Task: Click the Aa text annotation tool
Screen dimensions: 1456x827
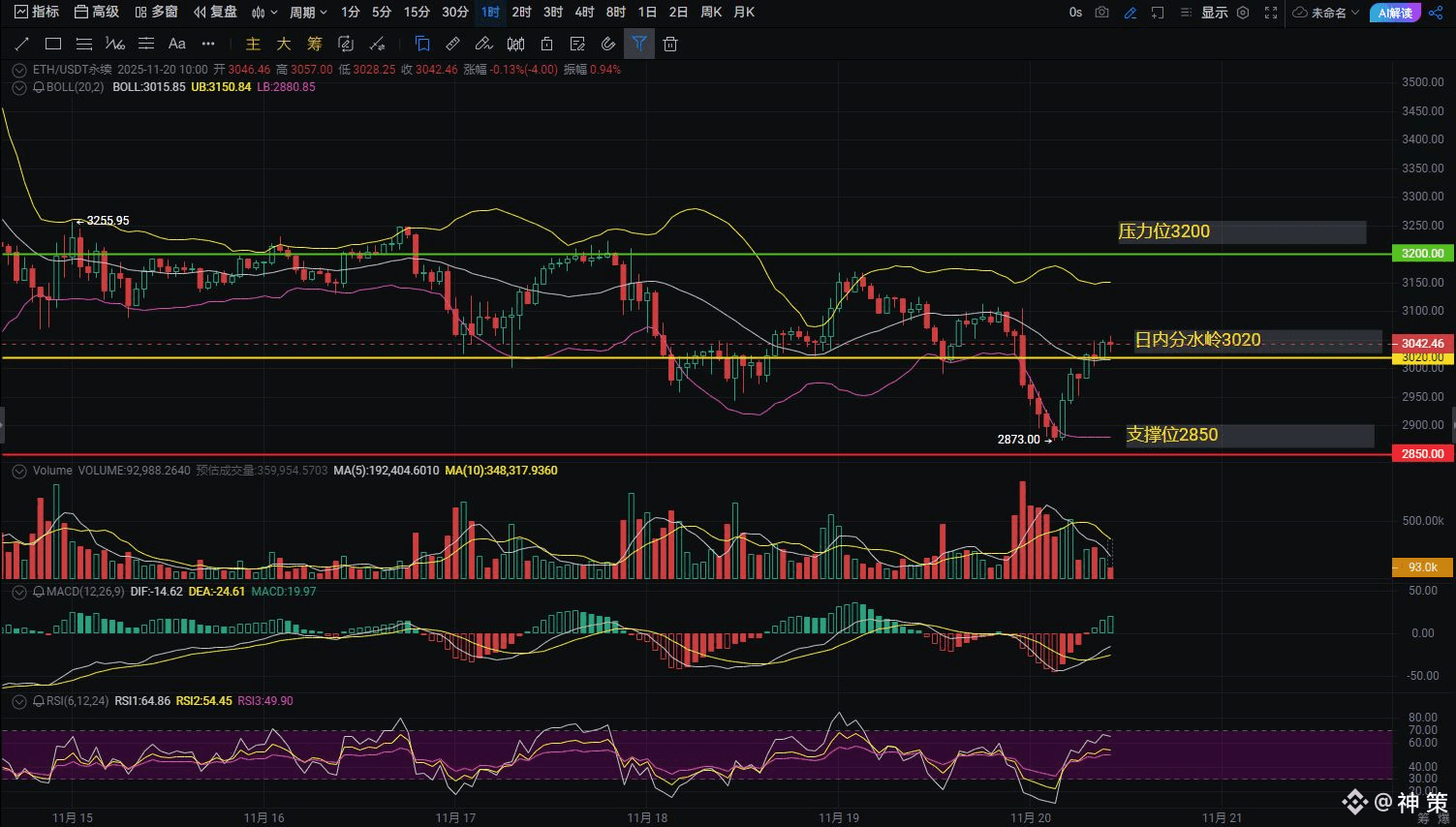Action: [x=176, y=44]
